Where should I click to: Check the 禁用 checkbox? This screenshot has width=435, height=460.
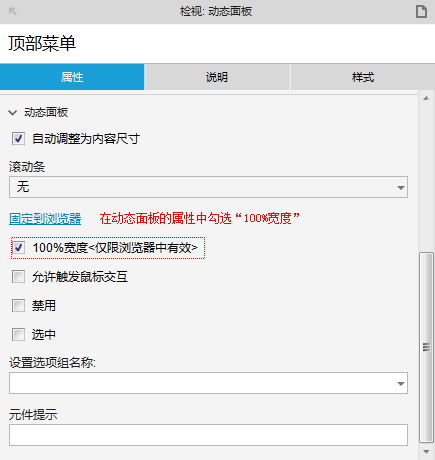[x=18, y=306]
